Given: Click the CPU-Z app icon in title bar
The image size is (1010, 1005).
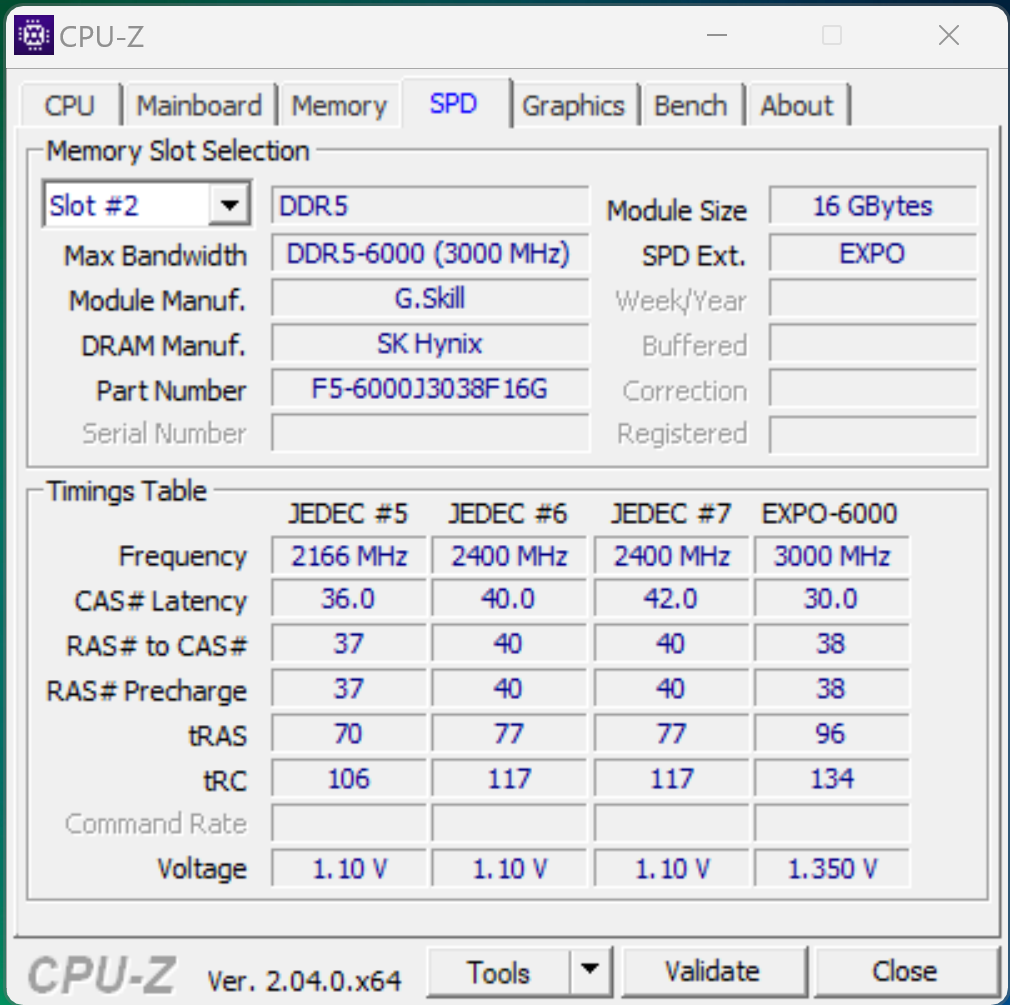Looking at the screenshot, I should (33, 35).
